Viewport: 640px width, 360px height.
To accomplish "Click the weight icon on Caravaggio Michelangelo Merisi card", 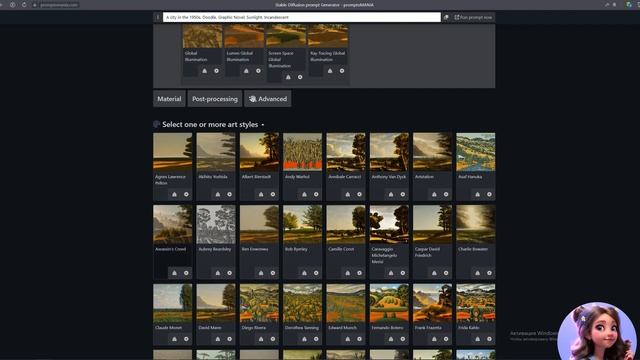I will 391,273.
